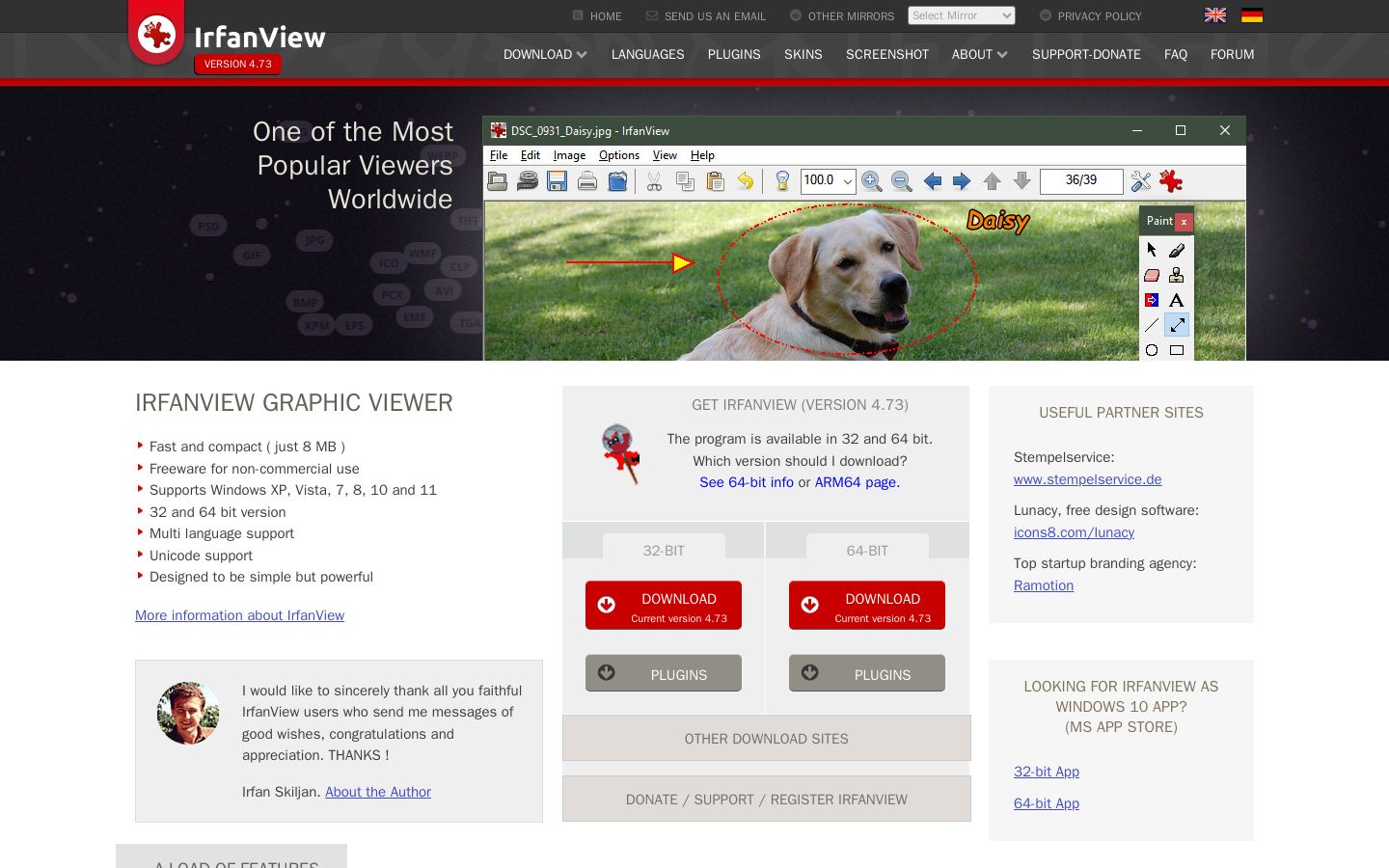The width and height of the screenshot is (1389, 868).
Task: Click the PLUGINS button under 64-BIT
Action: point(867,673)
